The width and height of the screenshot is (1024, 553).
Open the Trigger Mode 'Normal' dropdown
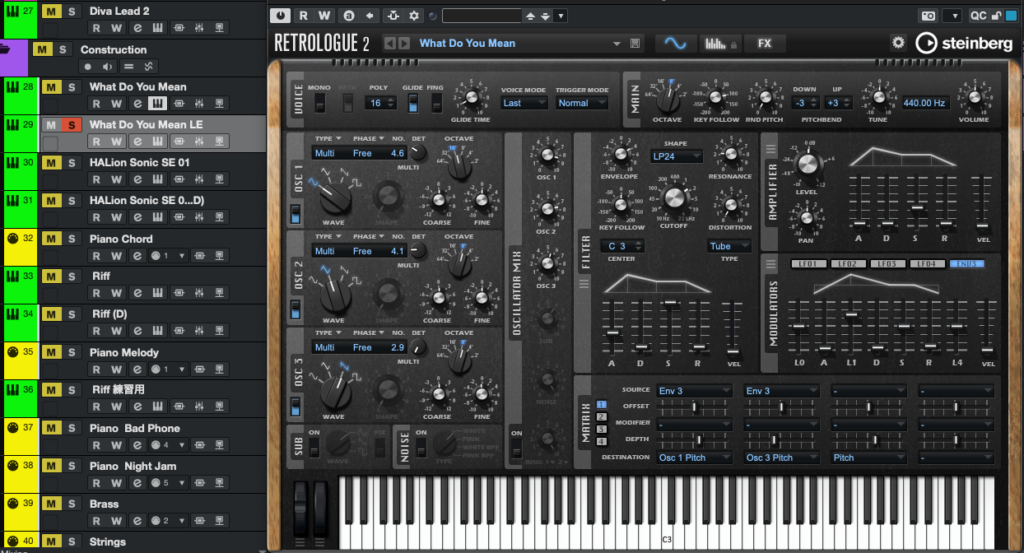pyautogui.click(x=581, y=103)
